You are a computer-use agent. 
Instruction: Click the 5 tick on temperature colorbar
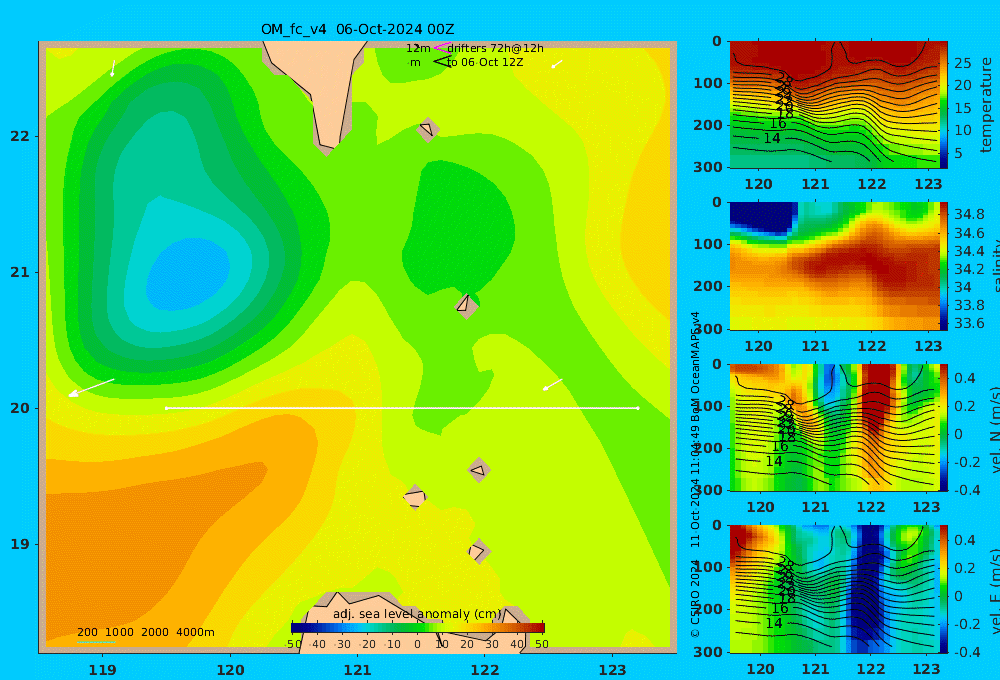(x=958, y=153)
